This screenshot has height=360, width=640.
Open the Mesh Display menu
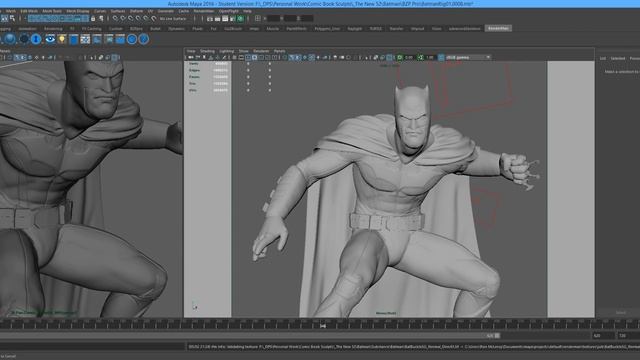point(78,11)
